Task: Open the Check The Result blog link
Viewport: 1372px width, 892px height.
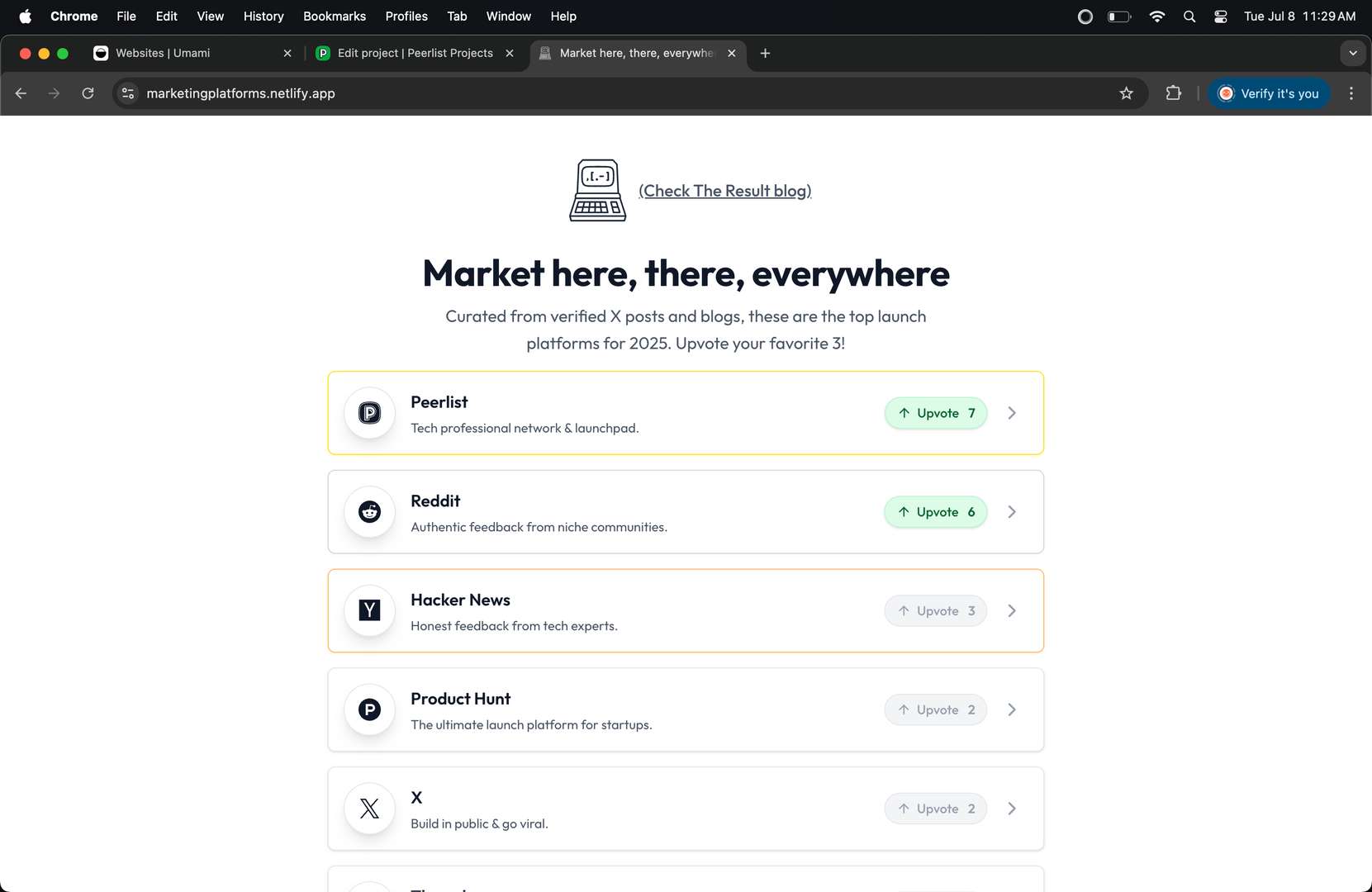Action: (724, 191)
